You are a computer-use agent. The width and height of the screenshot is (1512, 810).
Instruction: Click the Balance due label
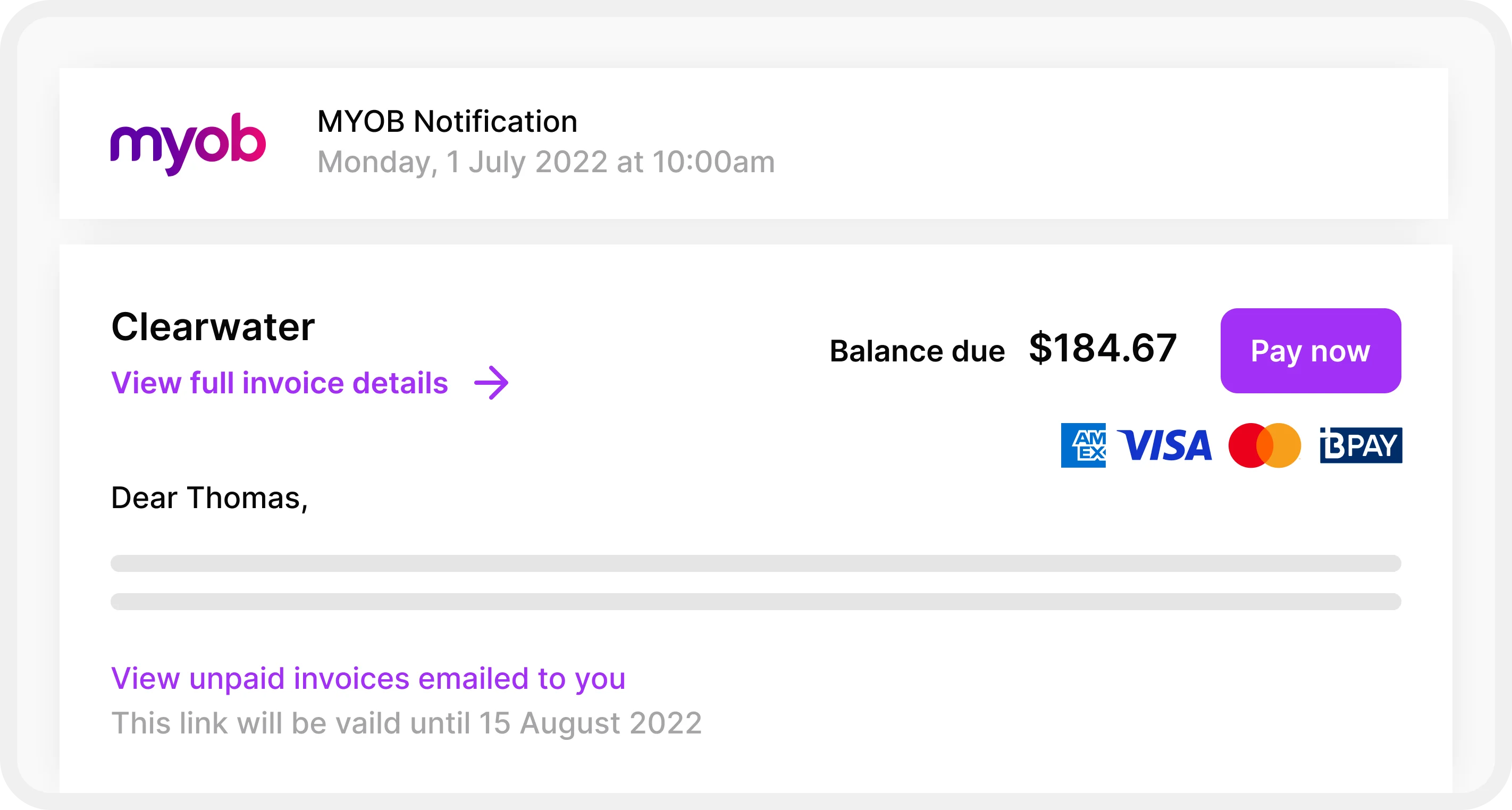[x=917, y=351]
